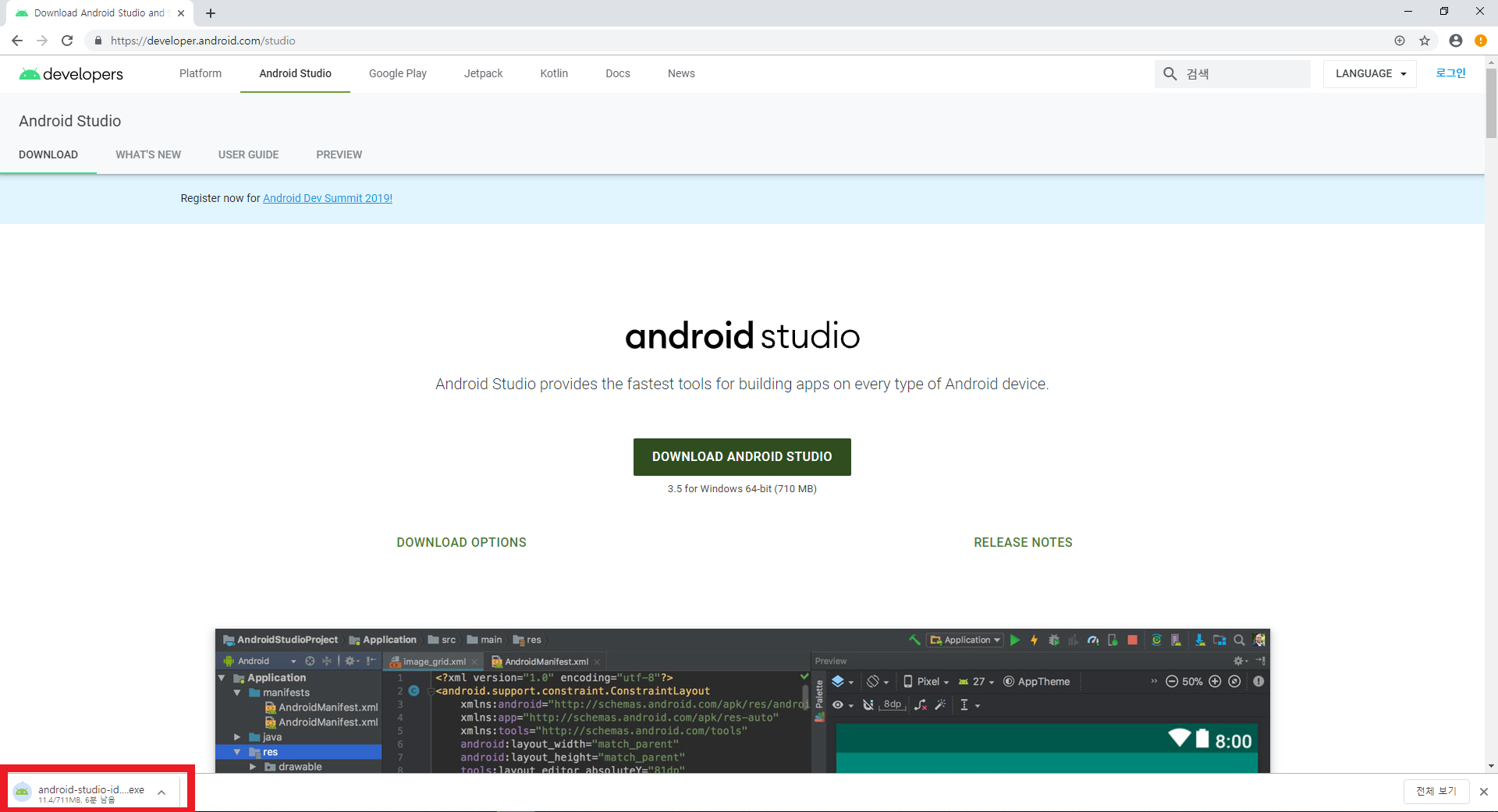Open a new browser tab
The image size is (1498, 812).
[211, 13]
